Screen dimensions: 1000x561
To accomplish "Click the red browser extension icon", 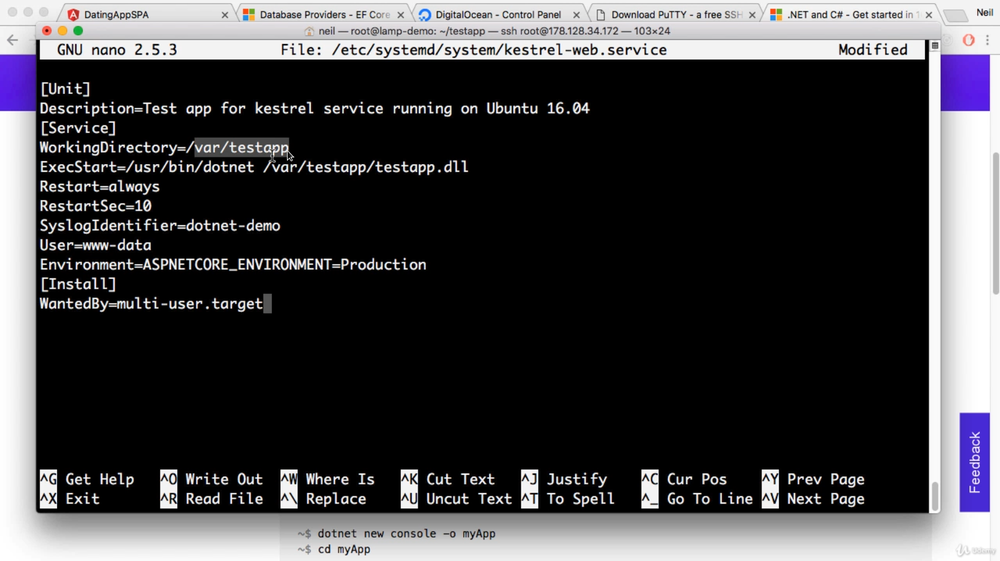I will click(x=969, y=40).
